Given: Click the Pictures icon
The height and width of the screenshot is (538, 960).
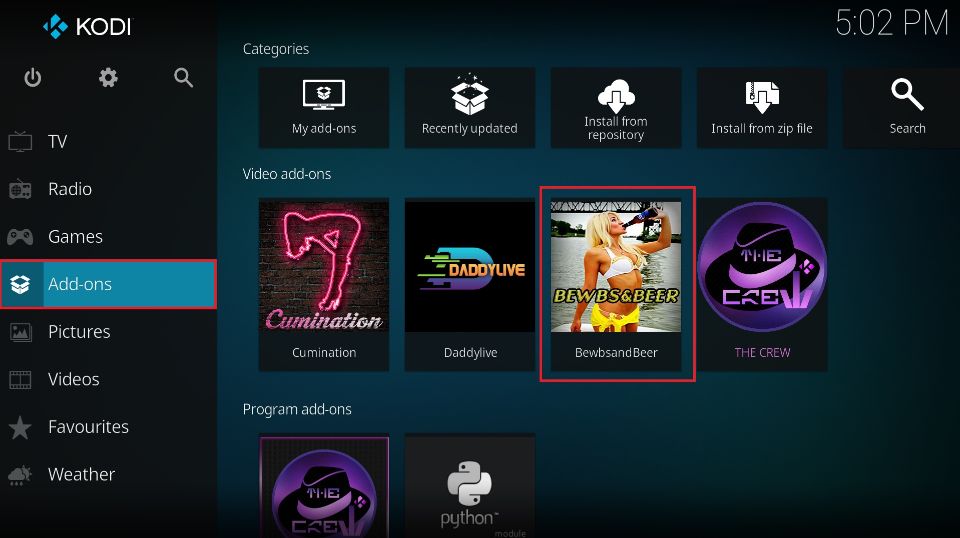Looking at the screenshot, I should [x=20, y=332].
